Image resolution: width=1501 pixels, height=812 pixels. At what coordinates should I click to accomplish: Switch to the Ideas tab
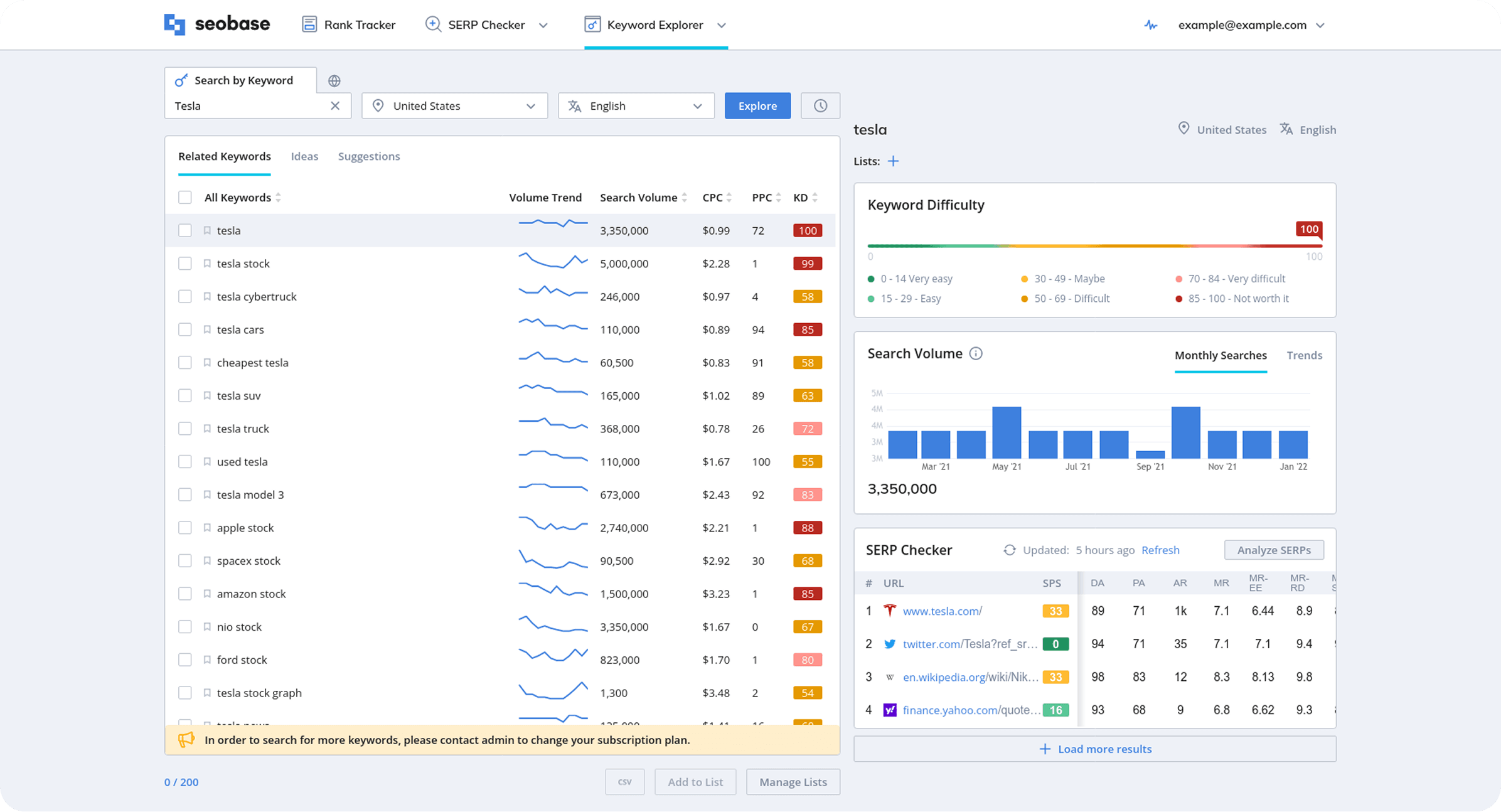point(304,156)
